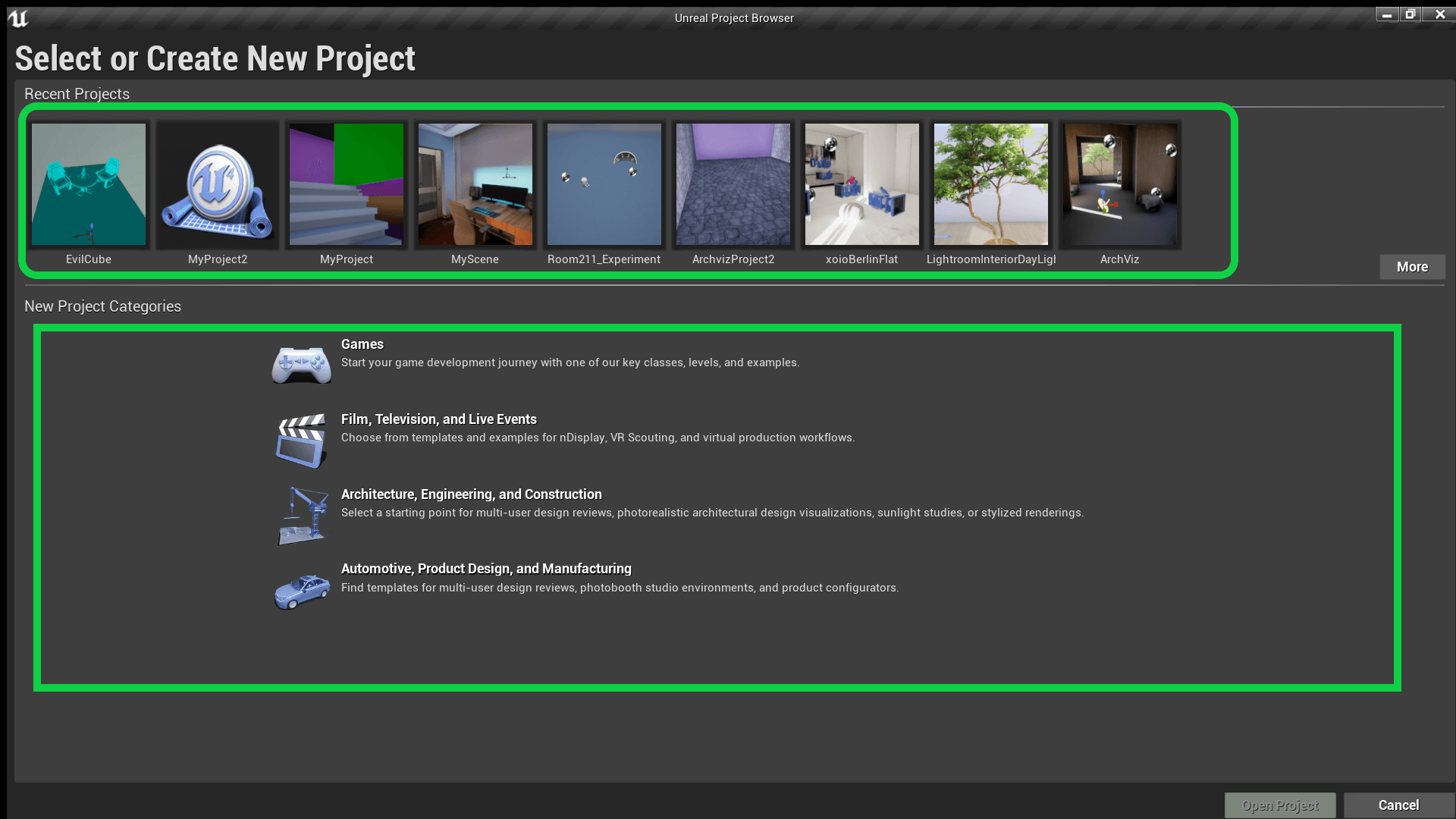This screenshot has width=1456, height=819.
Task: Click the ArchViz name label
Action: pos(1120,259)
